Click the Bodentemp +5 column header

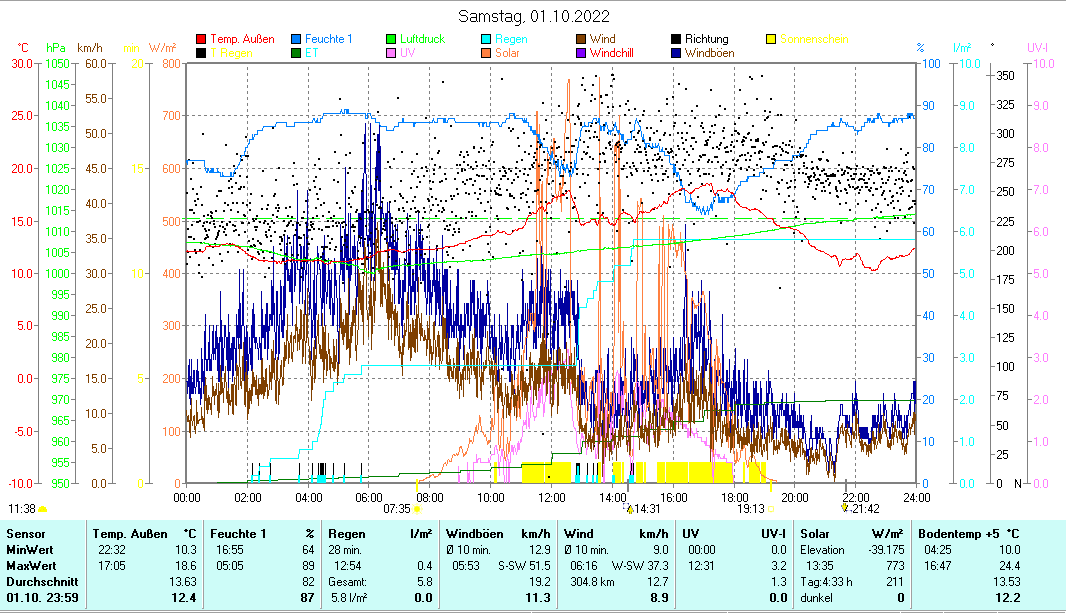click(x=957, y=534)
